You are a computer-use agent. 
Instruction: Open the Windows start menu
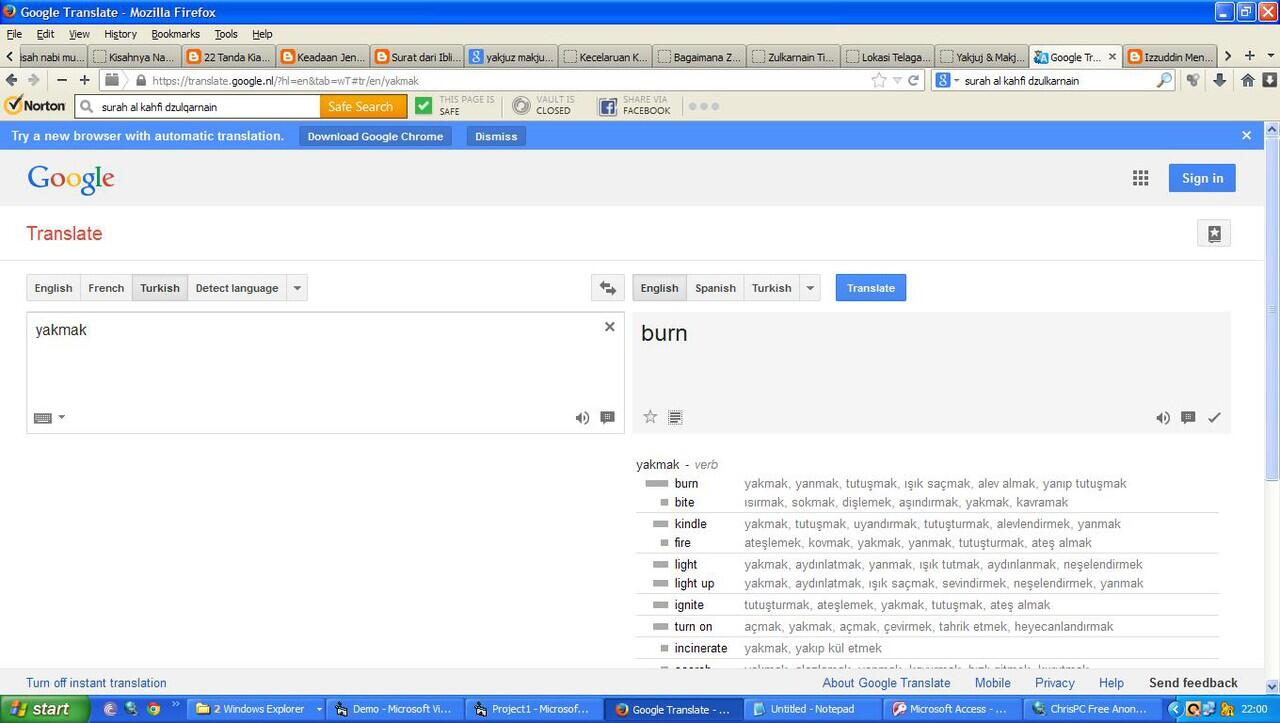47,709
